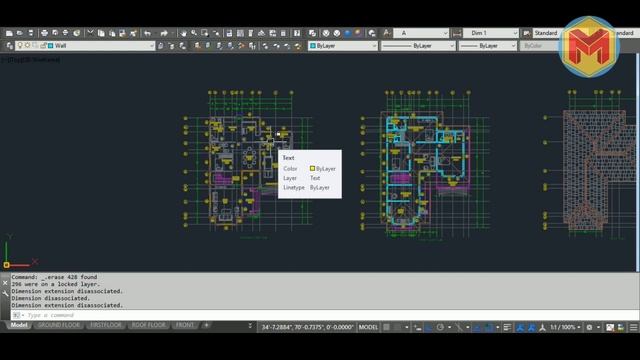Toggle lineweight display in status bar
The width and height of the screenshot is (640, 360).
click(x=507, y=327)
